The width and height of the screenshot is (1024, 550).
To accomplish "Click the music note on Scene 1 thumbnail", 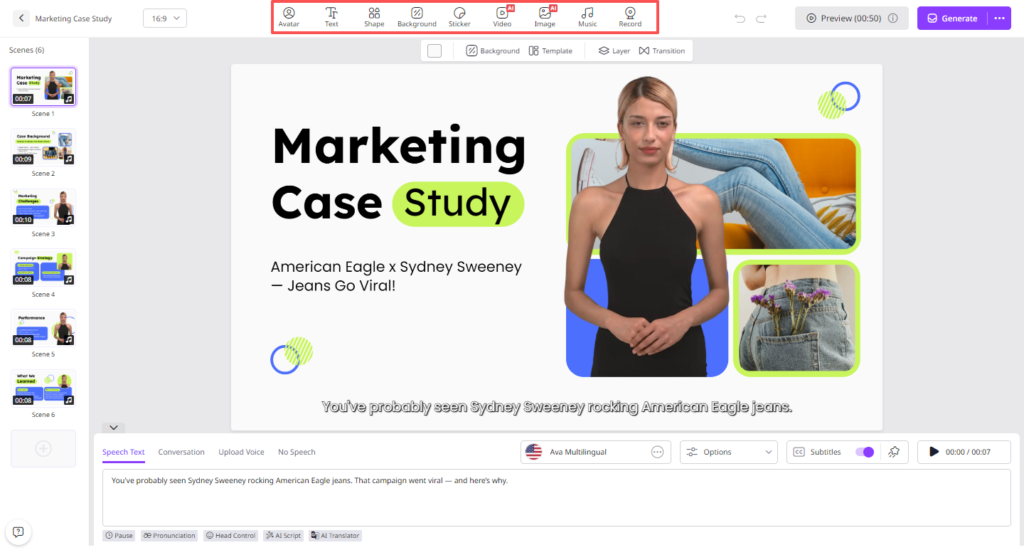I will (x=69, y=99).
